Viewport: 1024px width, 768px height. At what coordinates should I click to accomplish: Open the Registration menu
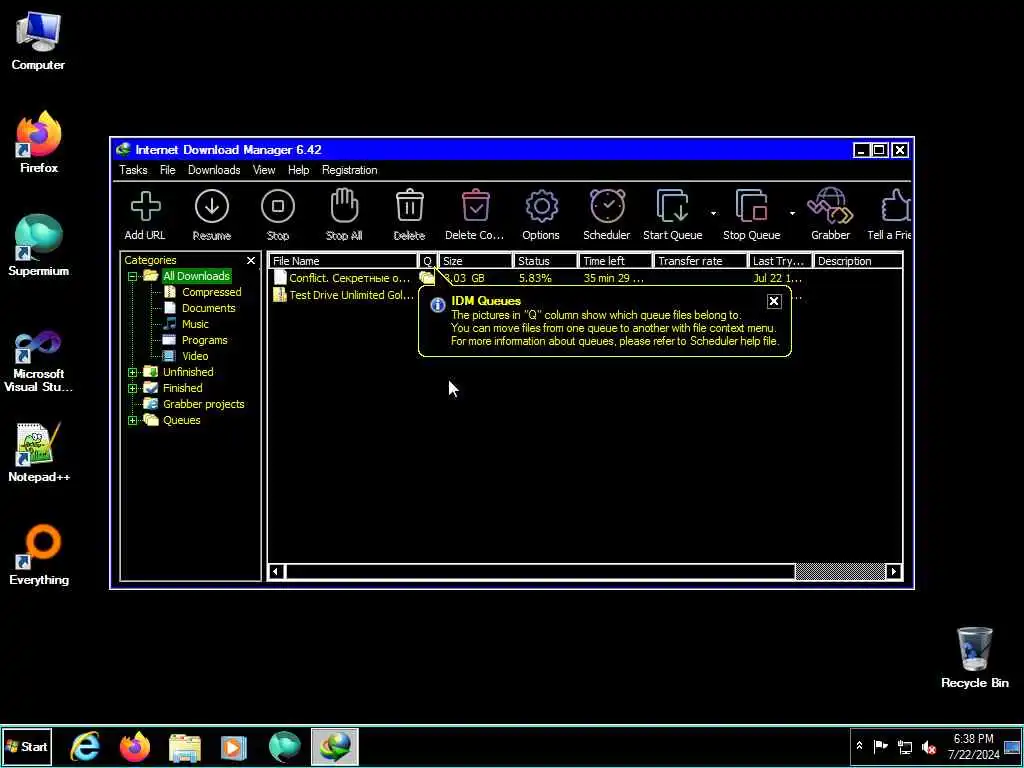349,170
